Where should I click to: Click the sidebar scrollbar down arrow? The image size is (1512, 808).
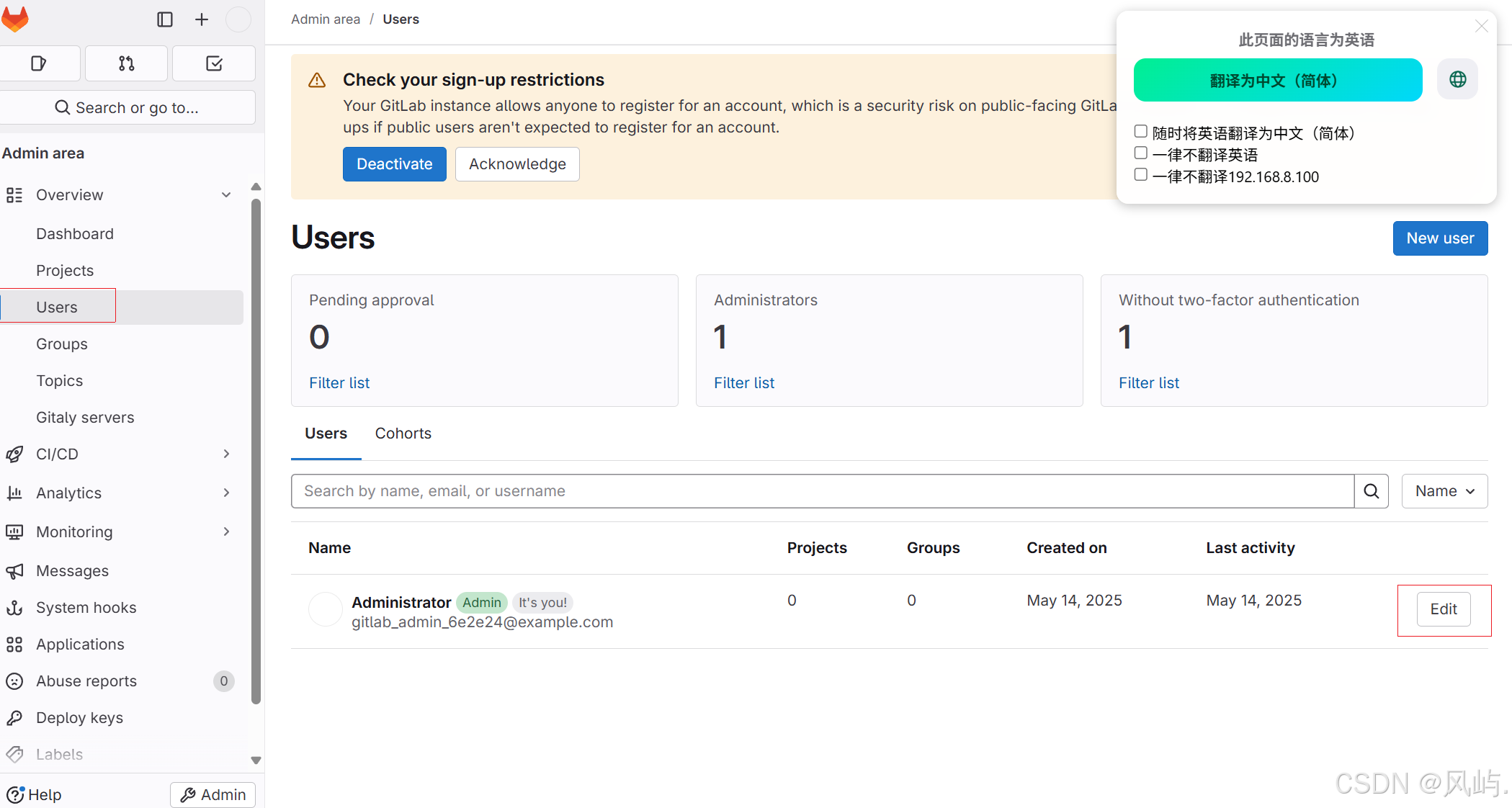(x=256, y=760)
